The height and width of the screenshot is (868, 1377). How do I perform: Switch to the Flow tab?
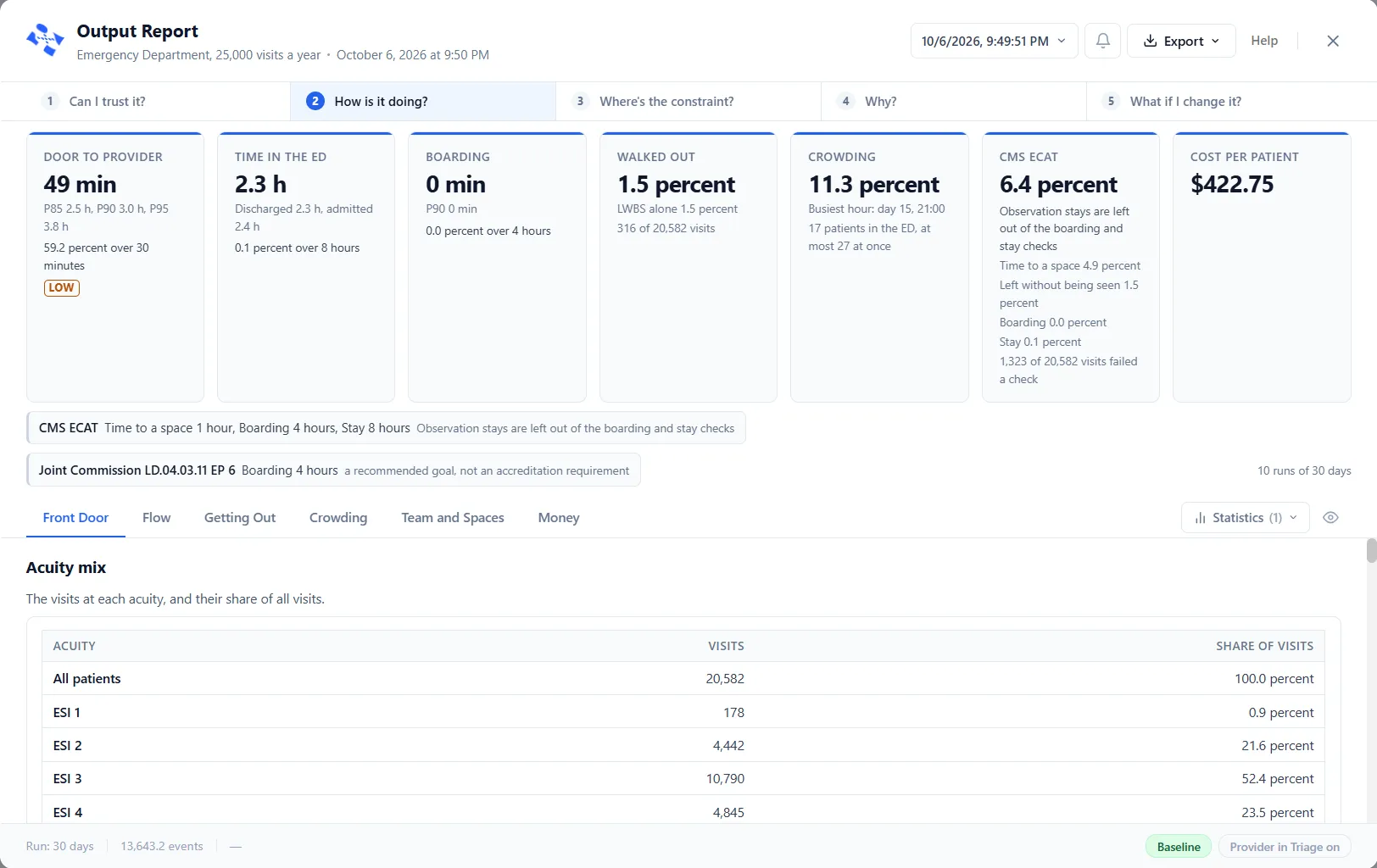[156, 518]
